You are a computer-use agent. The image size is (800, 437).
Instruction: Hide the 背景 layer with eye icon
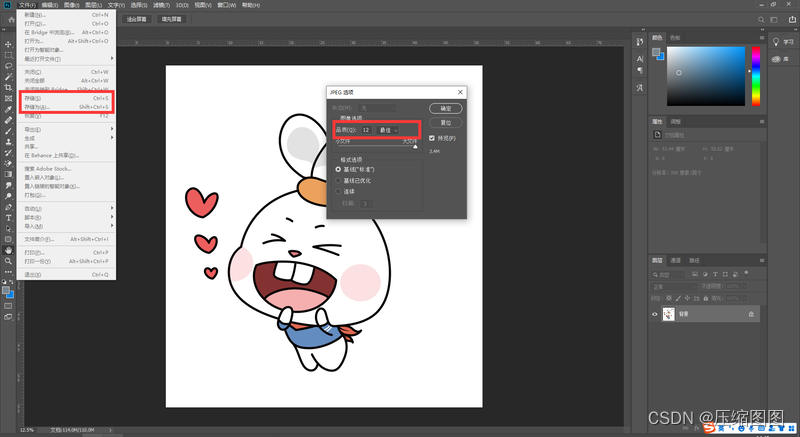coord(655,314)
